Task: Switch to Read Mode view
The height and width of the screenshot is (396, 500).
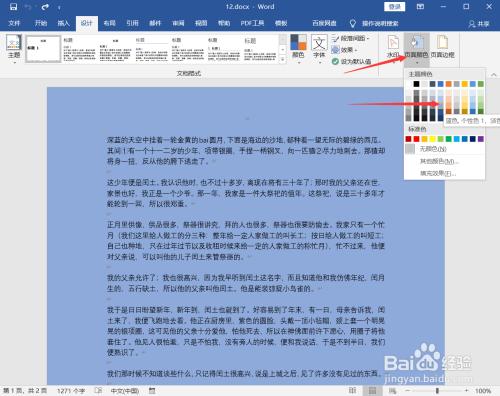Action: click(352, 390)
